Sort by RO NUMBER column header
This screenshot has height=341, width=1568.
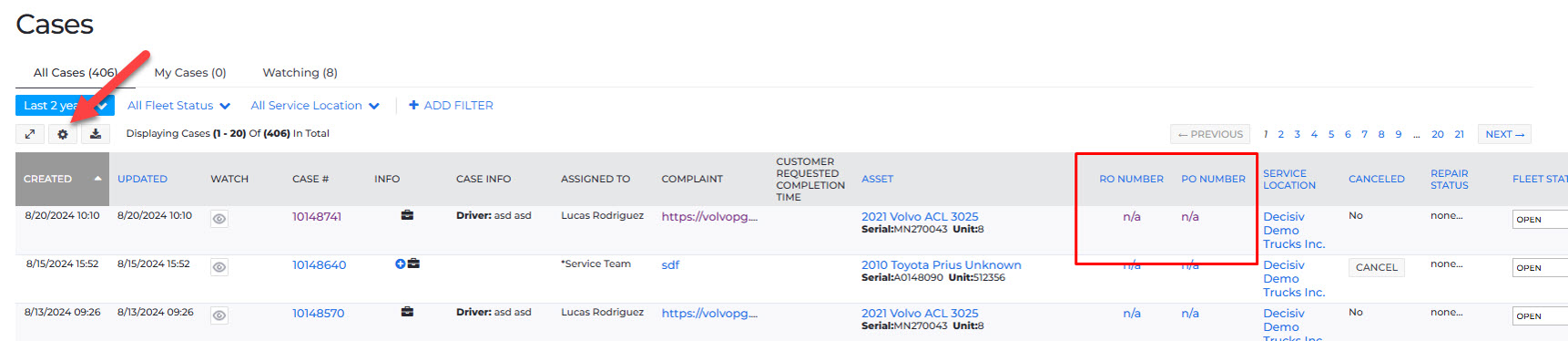[x=1131, y=179]
